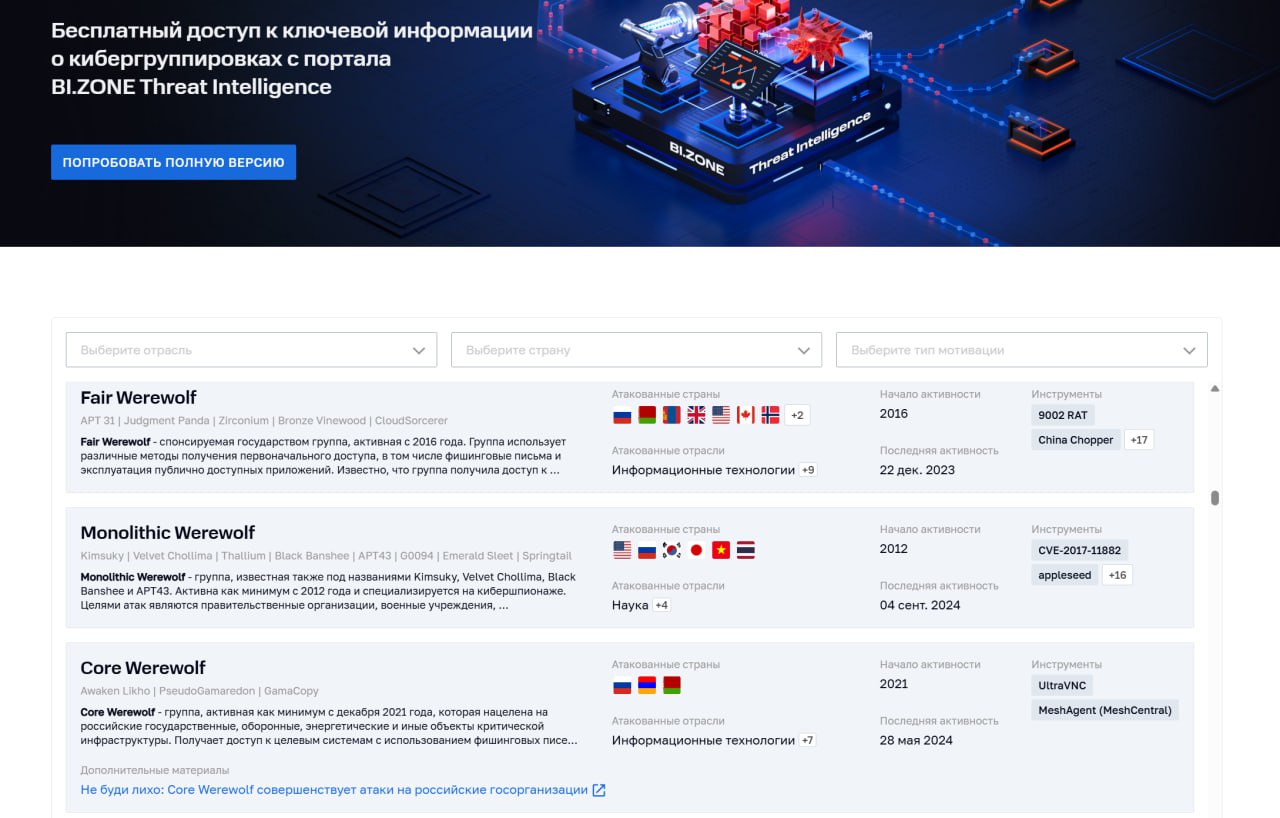Click the Russia flag in Core Werewolf card
This screenshot has height=818, width=1280.
point(622,685)
